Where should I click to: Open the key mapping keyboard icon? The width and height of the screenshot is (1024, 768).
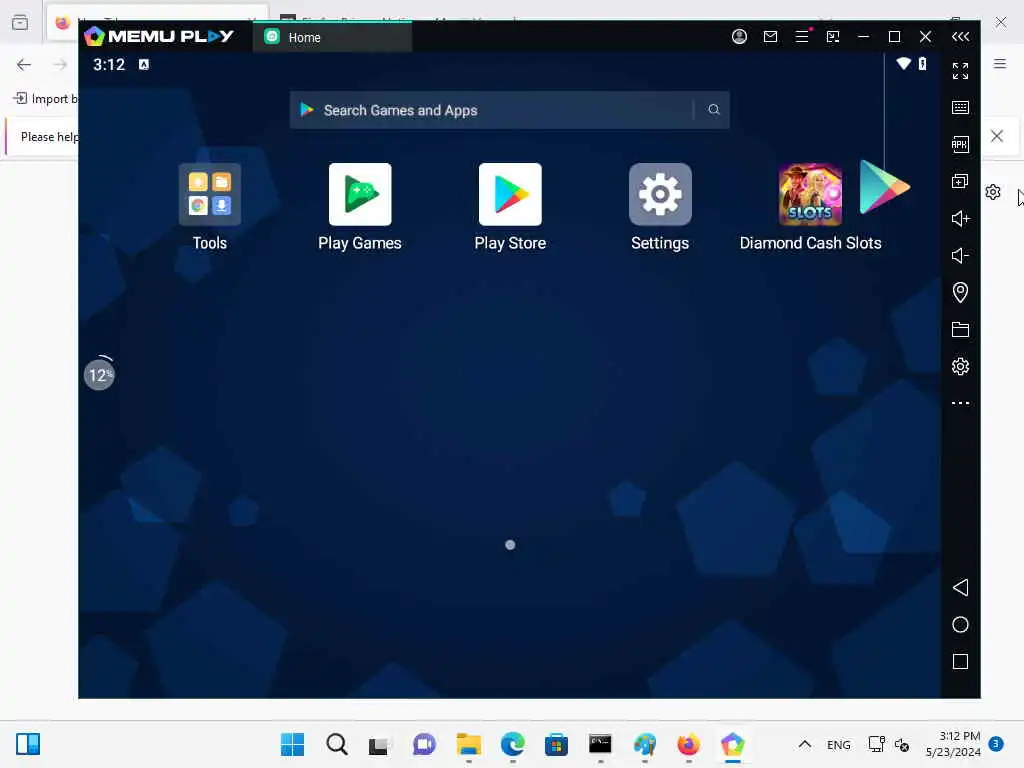coord(960,107)
